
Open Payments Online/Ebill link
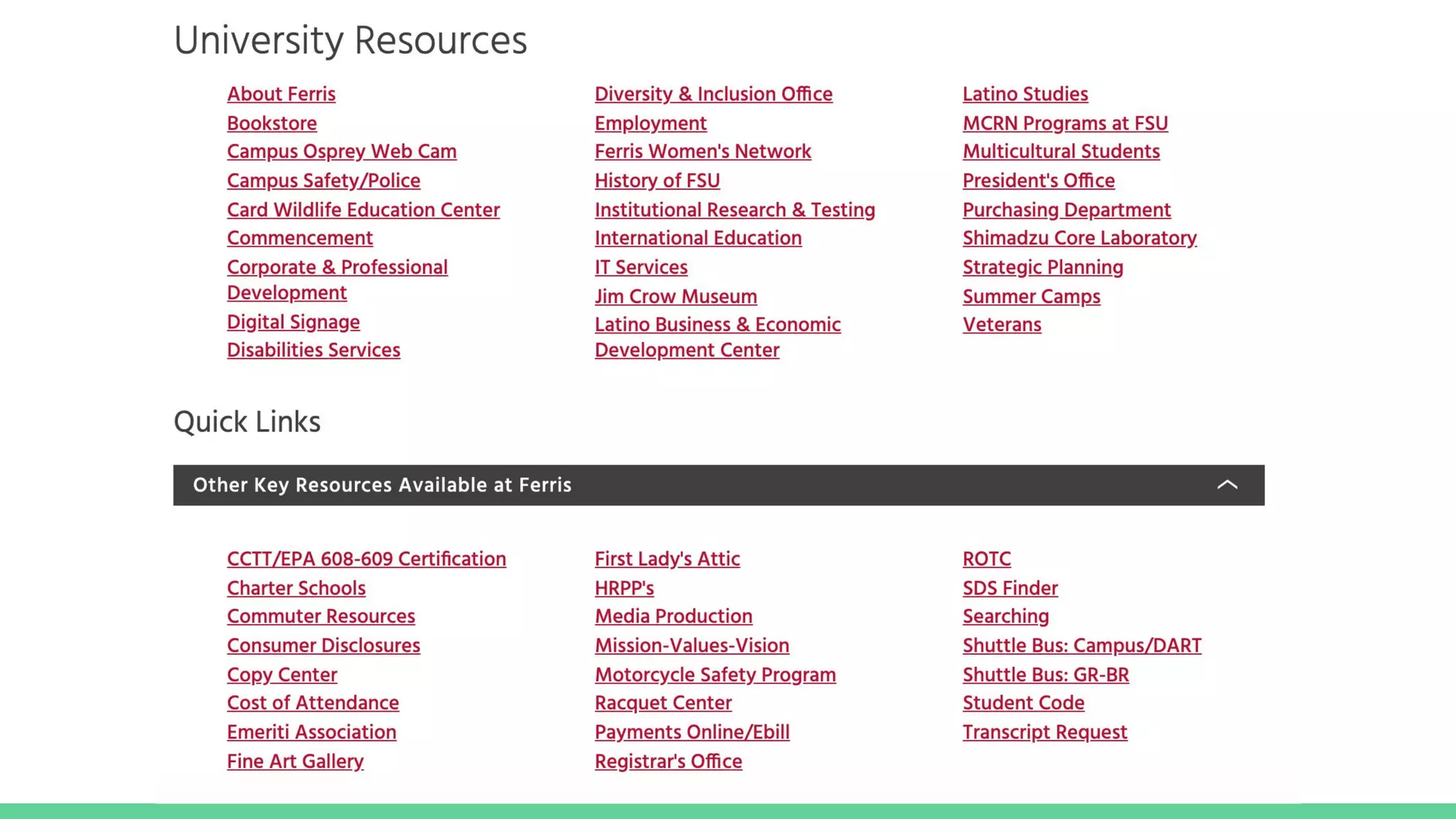tap(692, 732)
